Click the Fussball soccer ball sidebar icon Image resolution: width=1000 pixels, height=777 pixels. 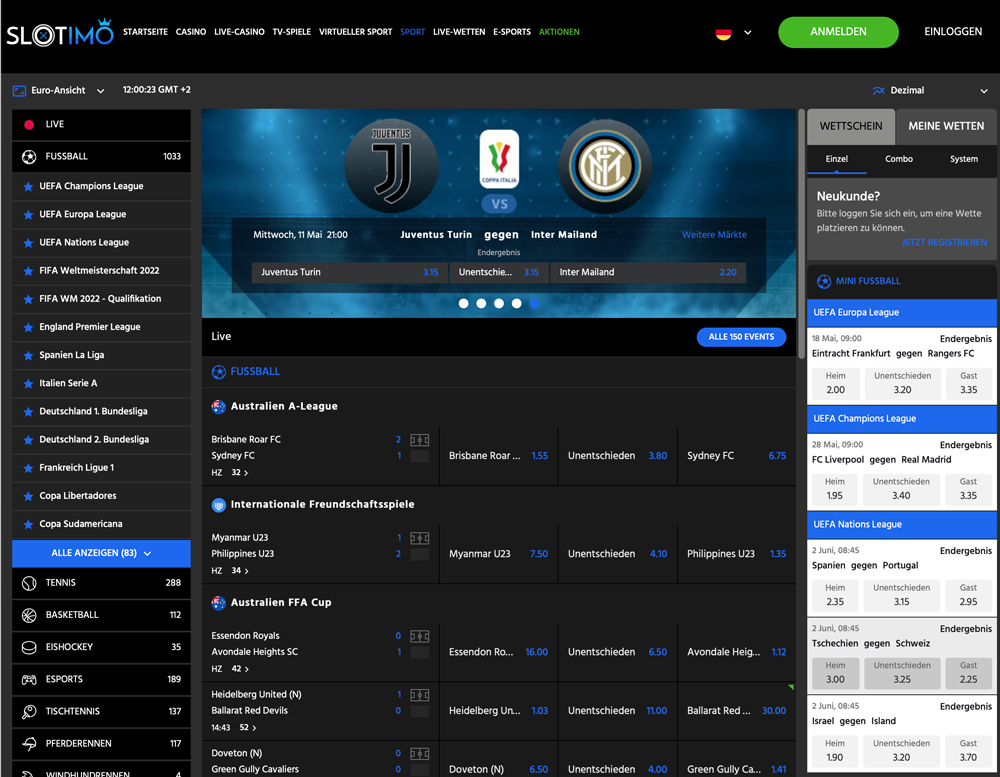[x=29, y=156]
